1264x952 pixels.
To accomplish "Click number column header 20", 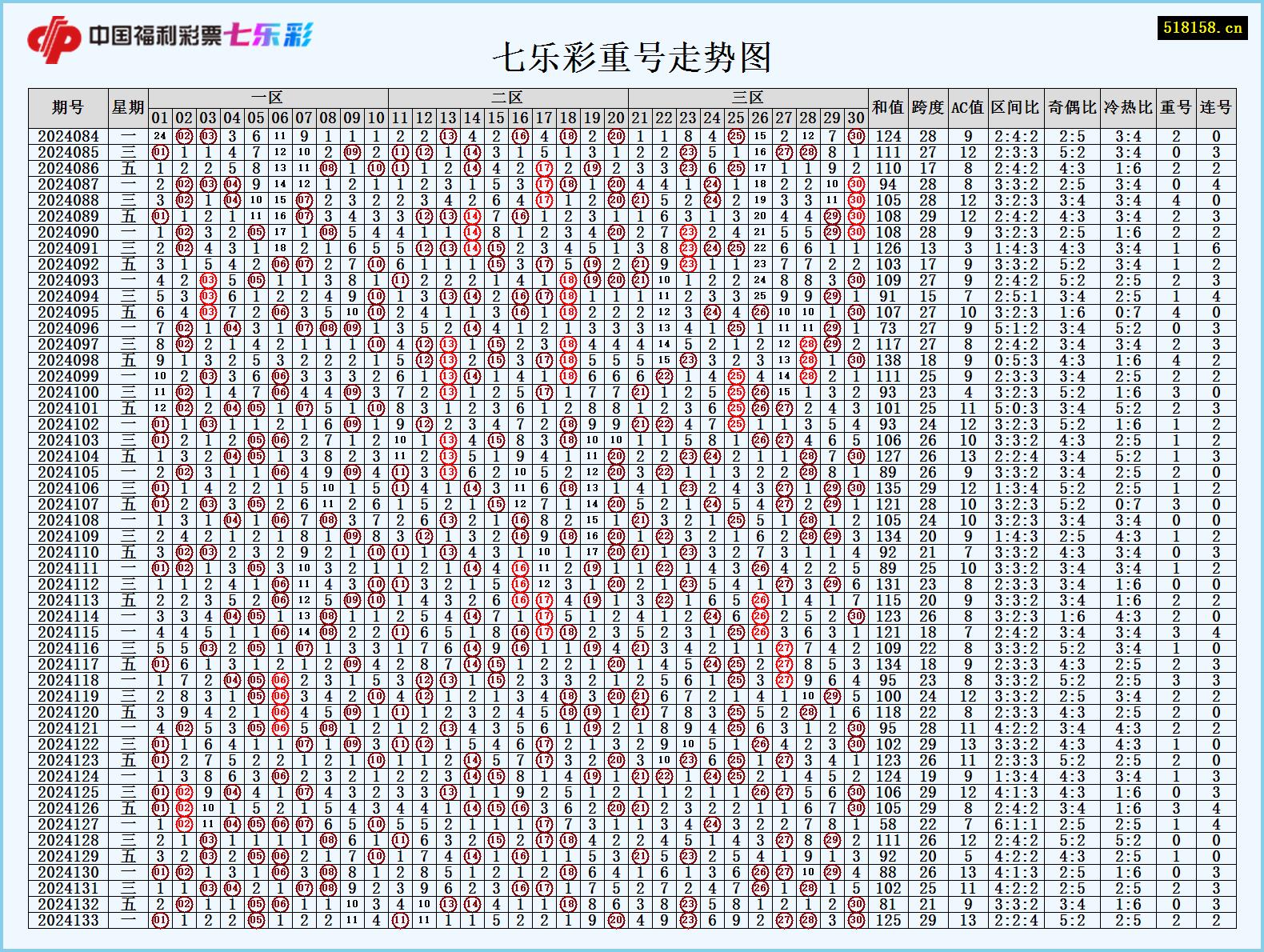I will 616,118.
